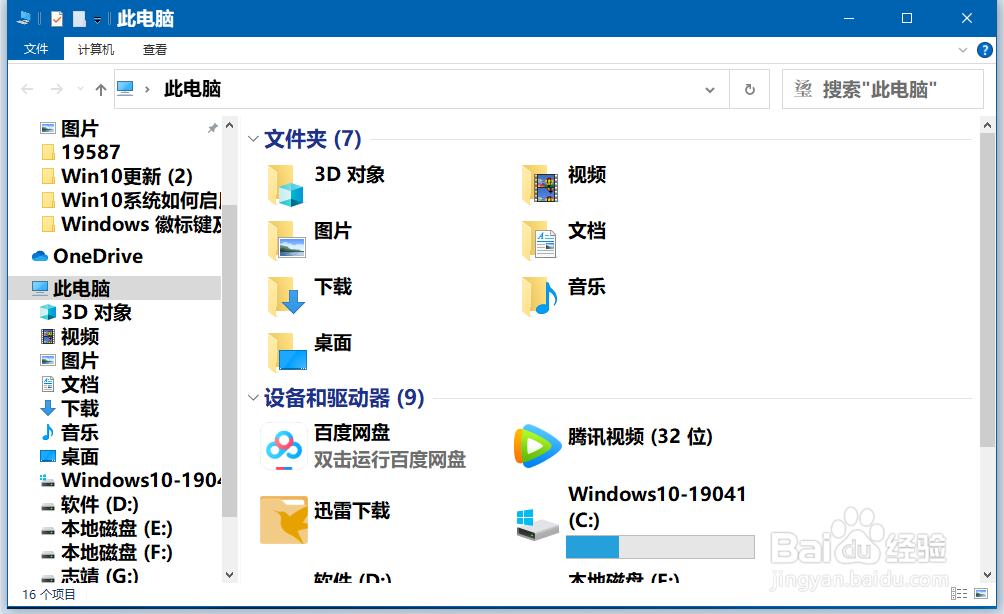Open the 迅雷下载 folder icon

pos(283,520)
